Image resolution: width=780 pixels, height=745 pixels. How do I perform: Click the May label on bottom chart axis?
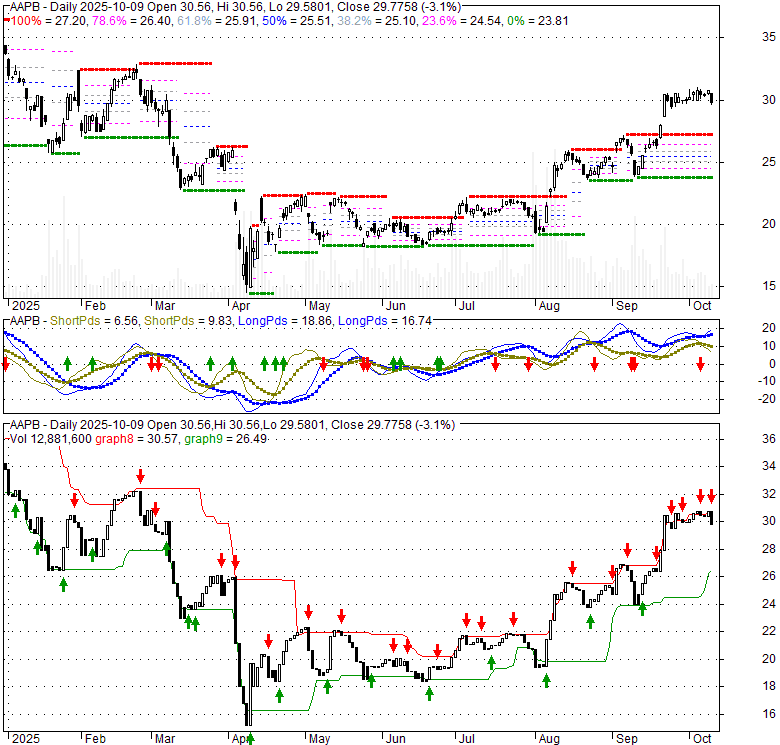[319, 739]
